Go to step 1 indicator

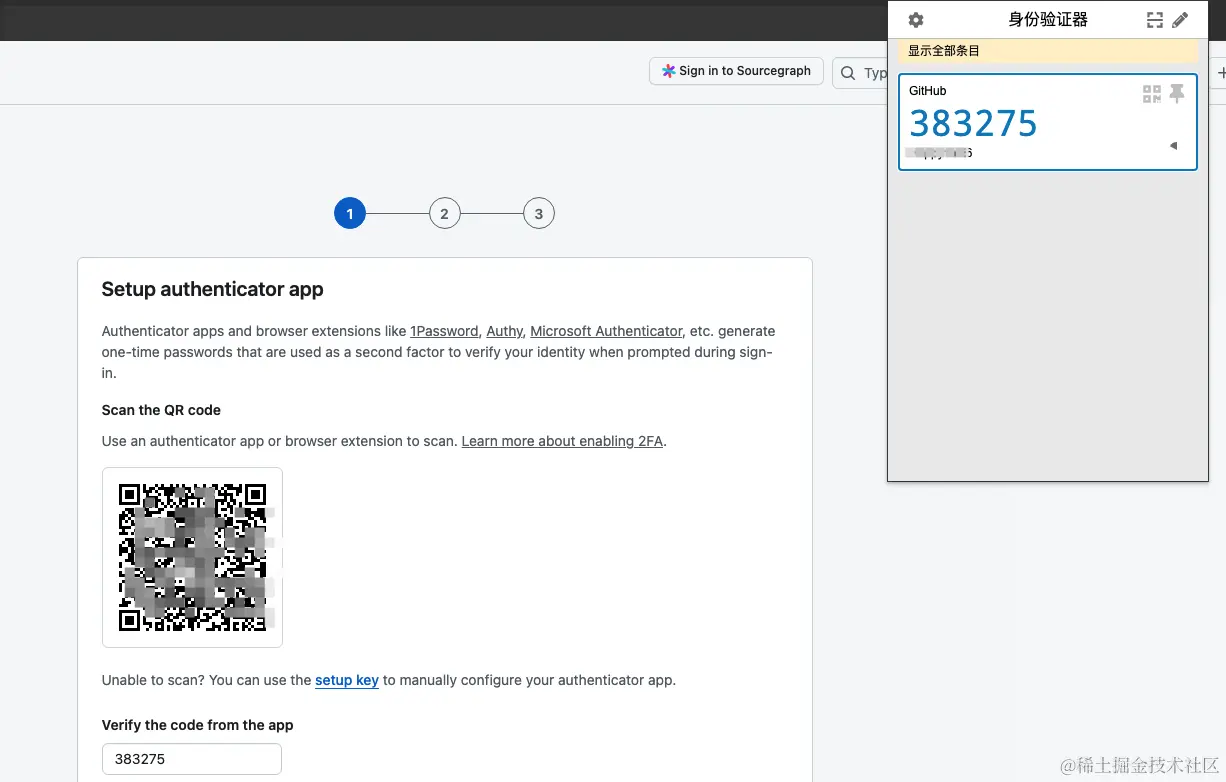350,213
